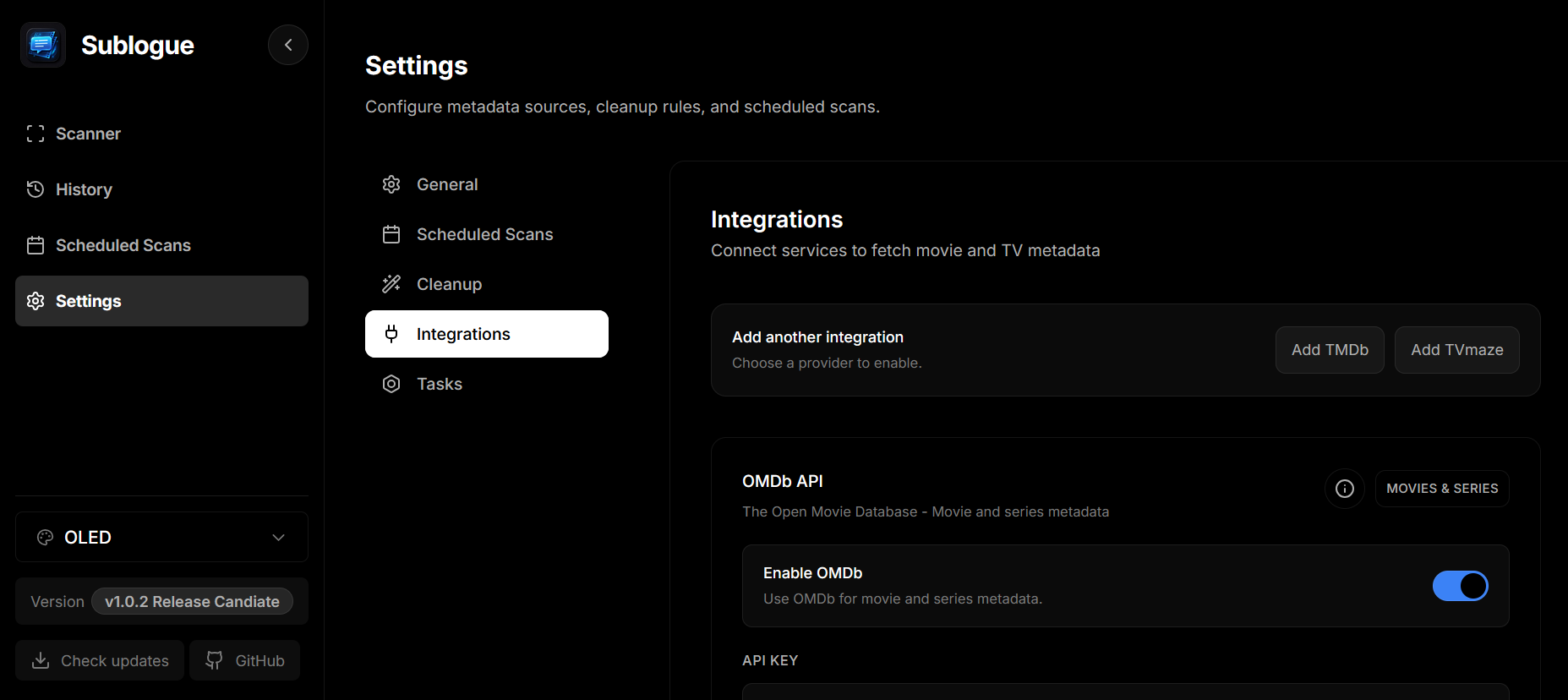Click the Scanner frame icon

[36, 134]
